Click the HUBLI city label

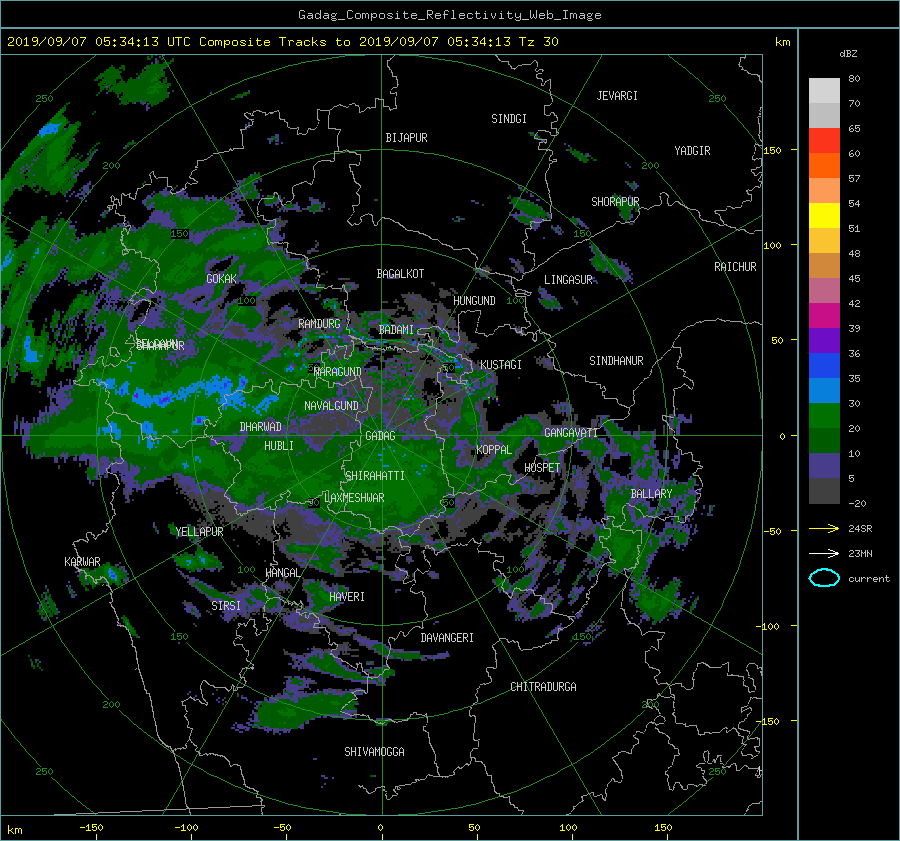point(279,446)
